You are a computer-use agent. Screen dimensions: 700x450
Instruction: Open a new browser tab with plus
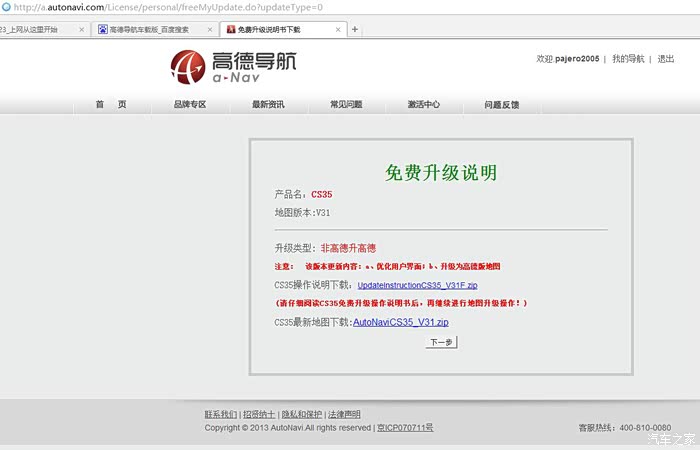pyautogui.click(x=355, y=29)
